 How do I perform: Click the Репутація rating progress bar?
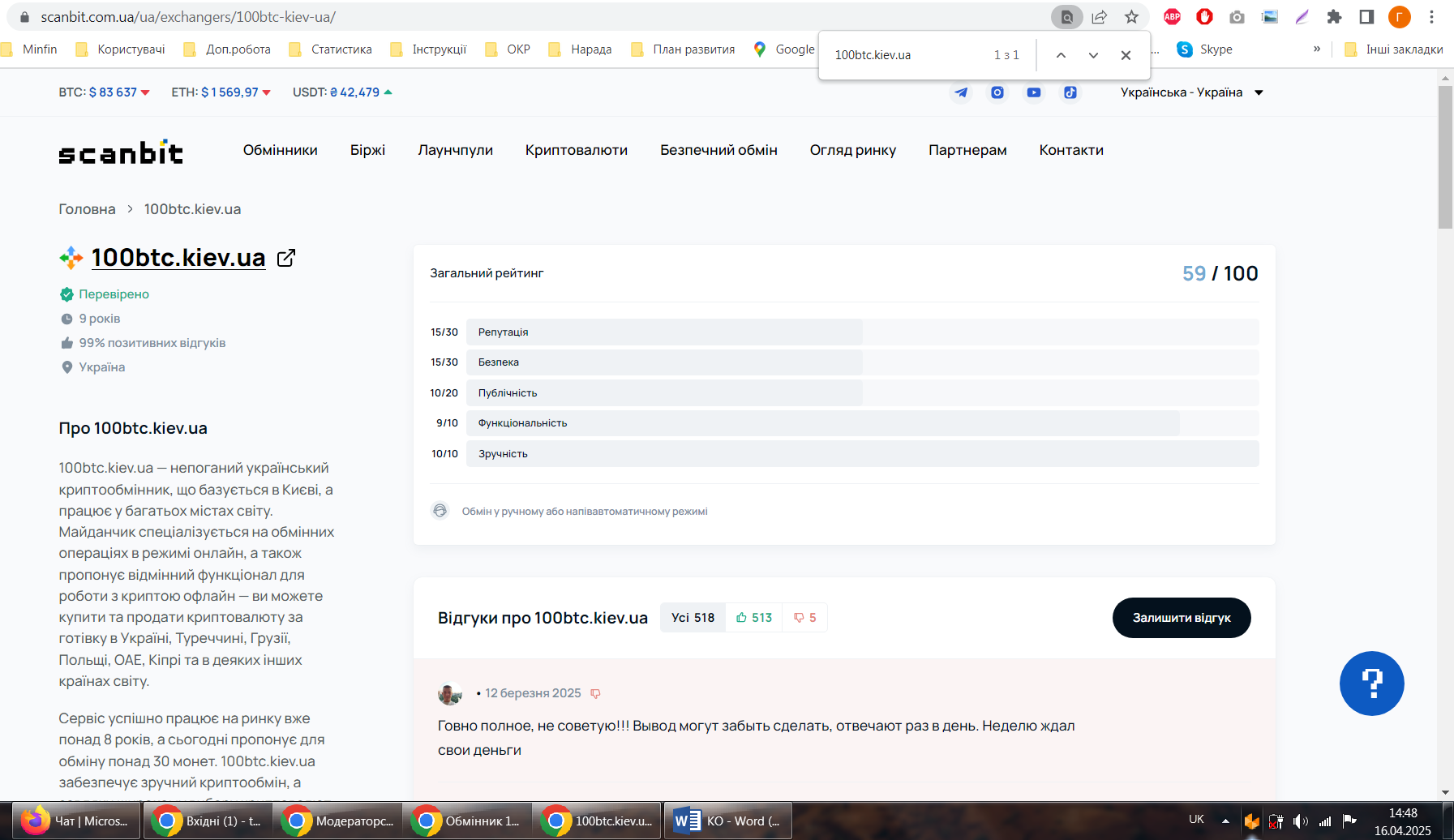(862, 332)
